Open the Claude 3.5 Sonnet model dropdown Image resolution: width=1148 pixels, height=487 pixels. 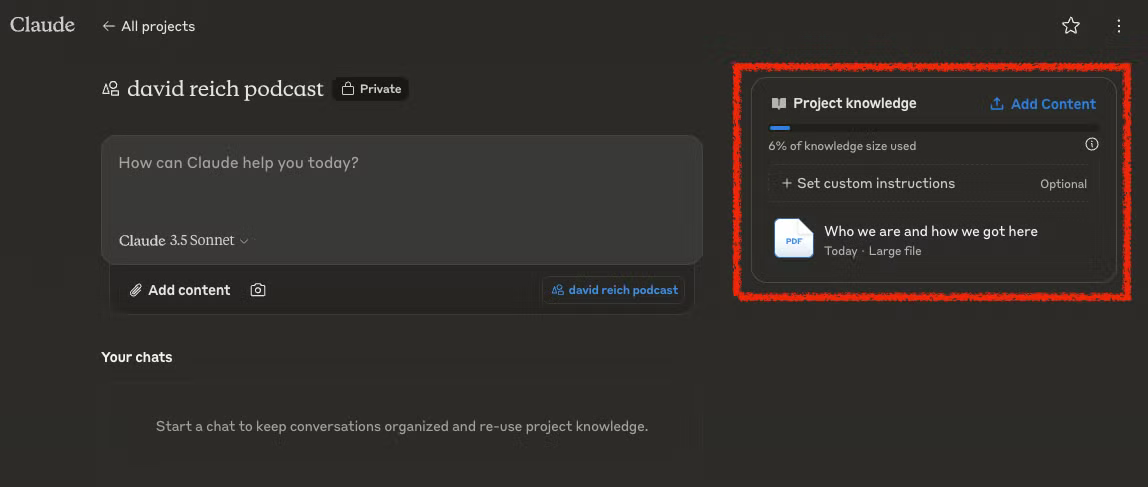[184, 240]
